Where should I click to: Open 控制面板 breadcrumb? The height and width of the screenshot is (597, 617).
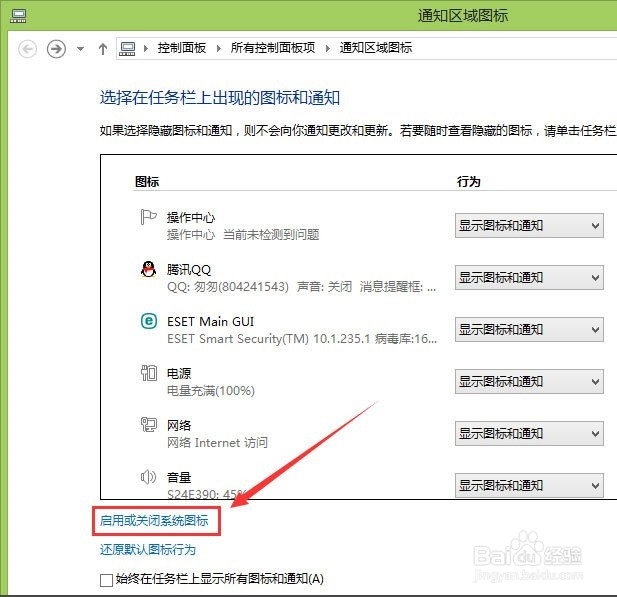pos(182,48)
